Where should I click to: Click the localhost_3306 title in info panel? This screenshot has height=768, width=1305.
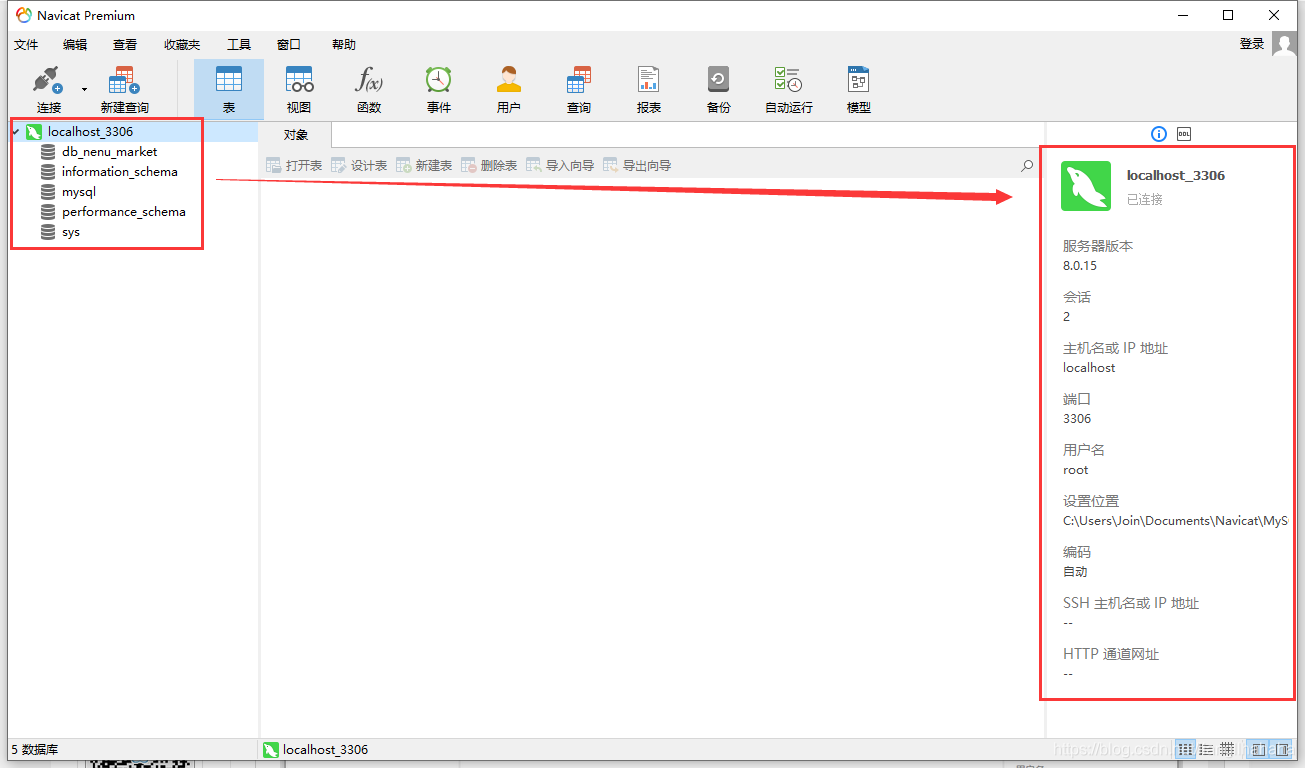coord(1176,175)
